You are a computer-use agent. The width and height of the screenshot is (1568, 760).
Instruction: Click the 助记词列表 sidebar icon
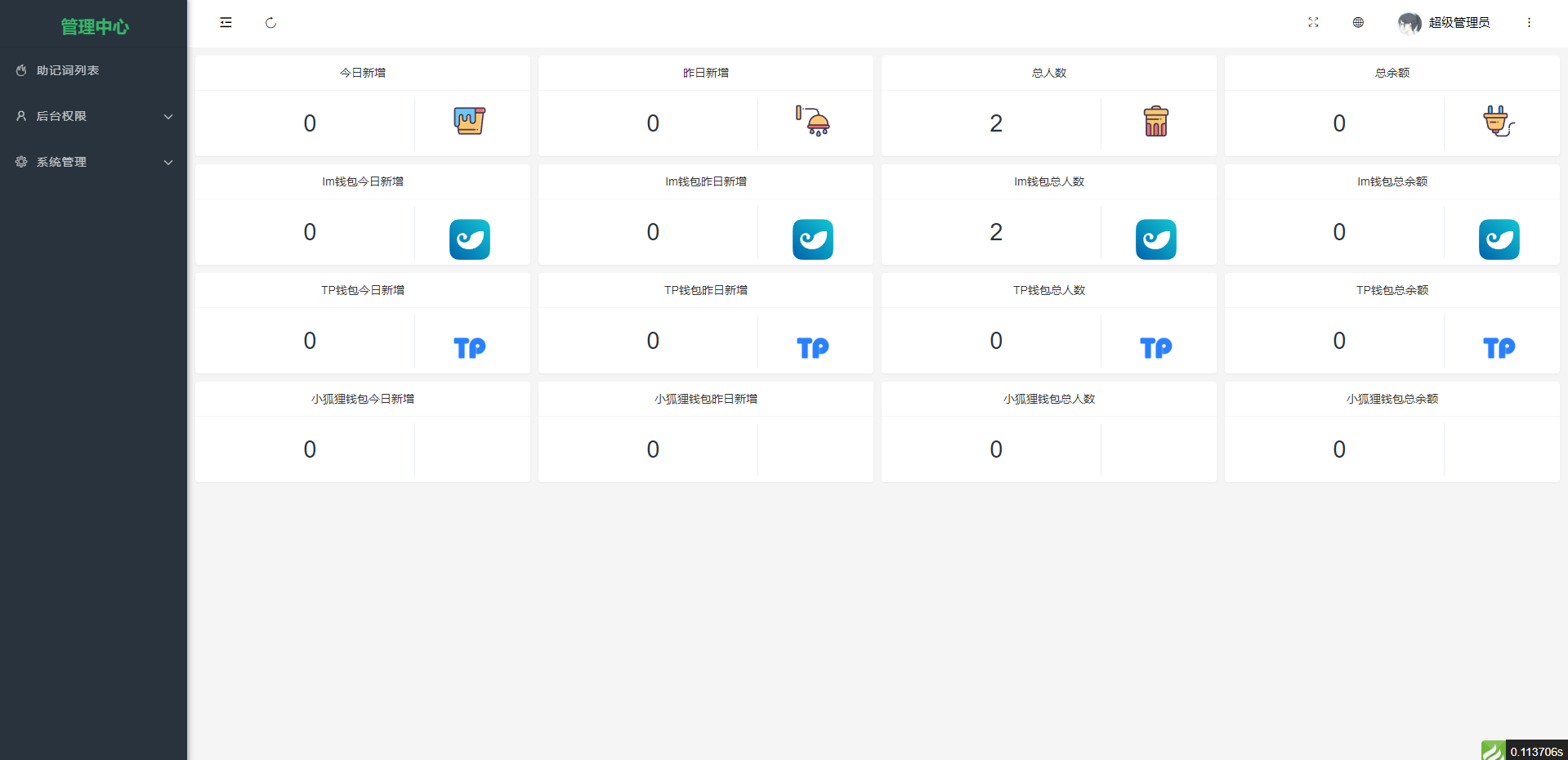tap(21, 70)
